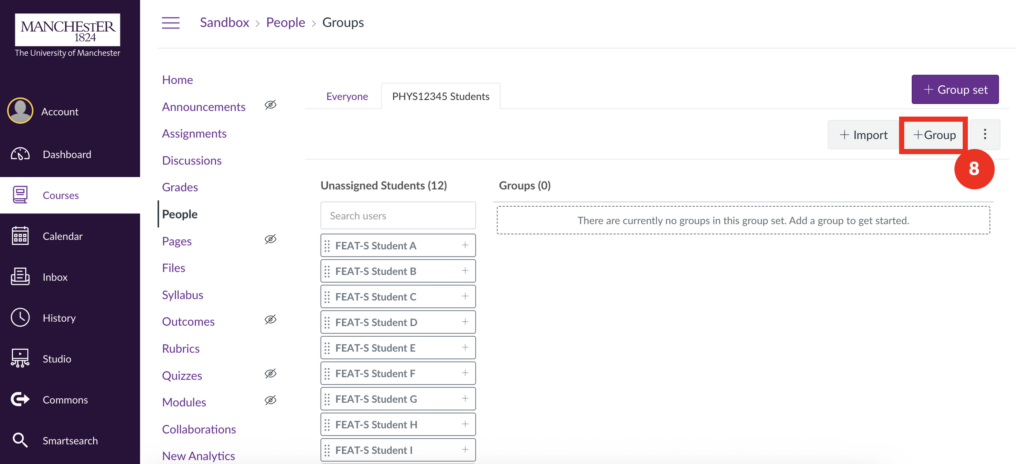Click plus on FEAT-S Student A
Viewport: 1024px width, 464px height.
point(465,245)
